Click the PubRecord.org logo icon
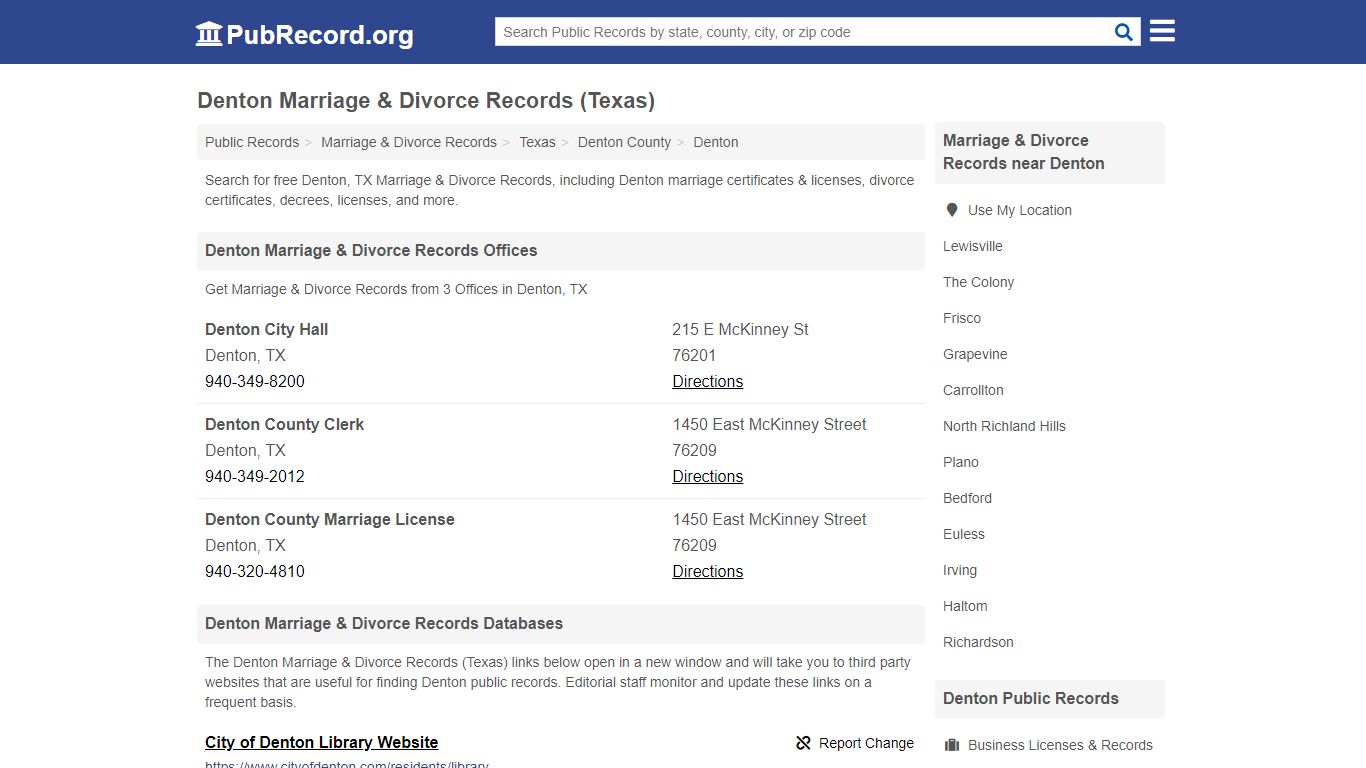 click(x=209, y=34)
